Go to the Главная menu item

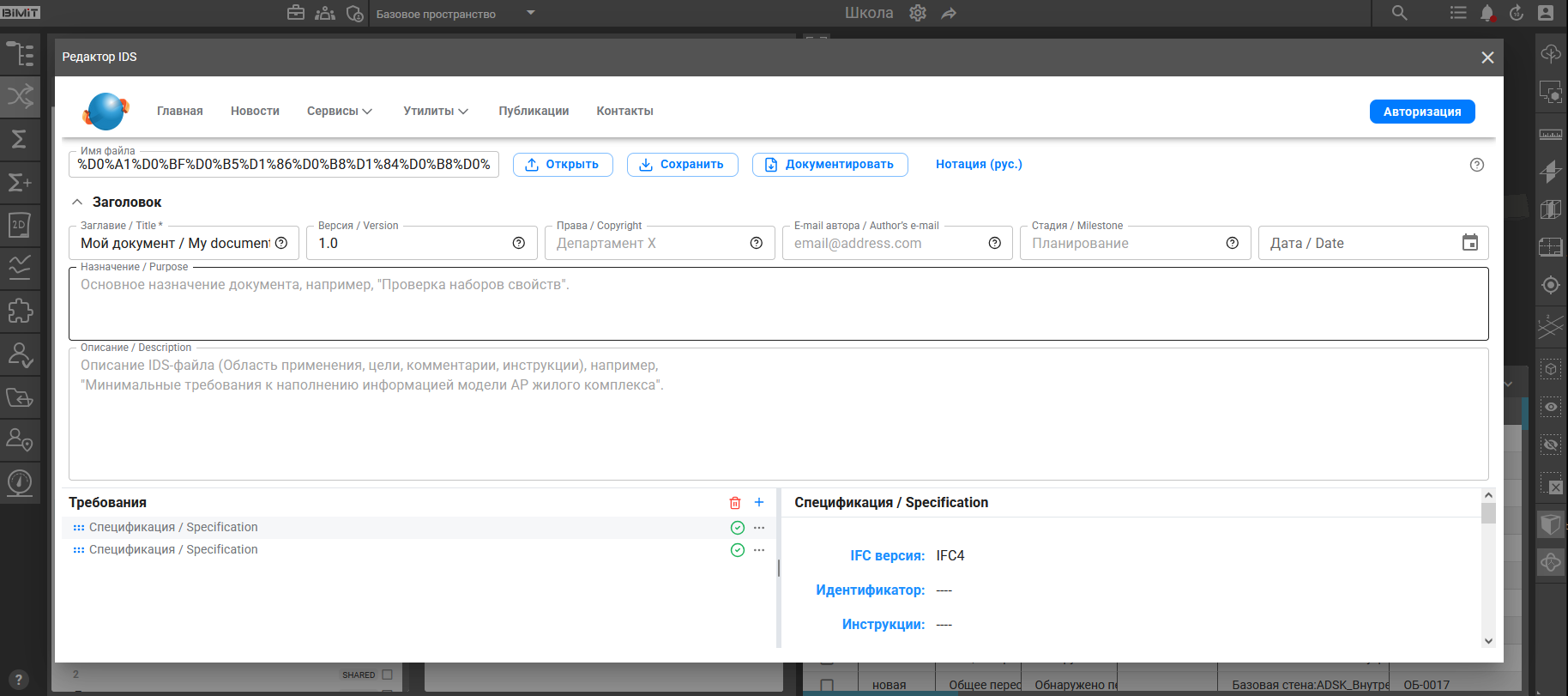[x=180, y=111]
